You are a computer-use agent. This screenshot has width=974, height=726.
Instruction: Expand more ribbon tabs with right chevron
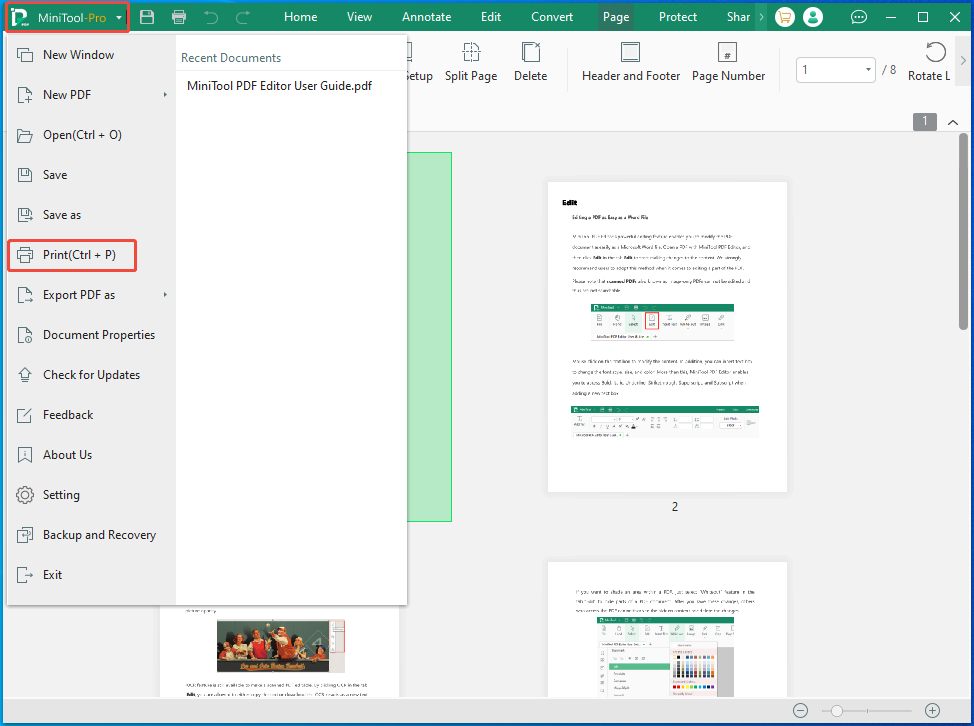761,17
